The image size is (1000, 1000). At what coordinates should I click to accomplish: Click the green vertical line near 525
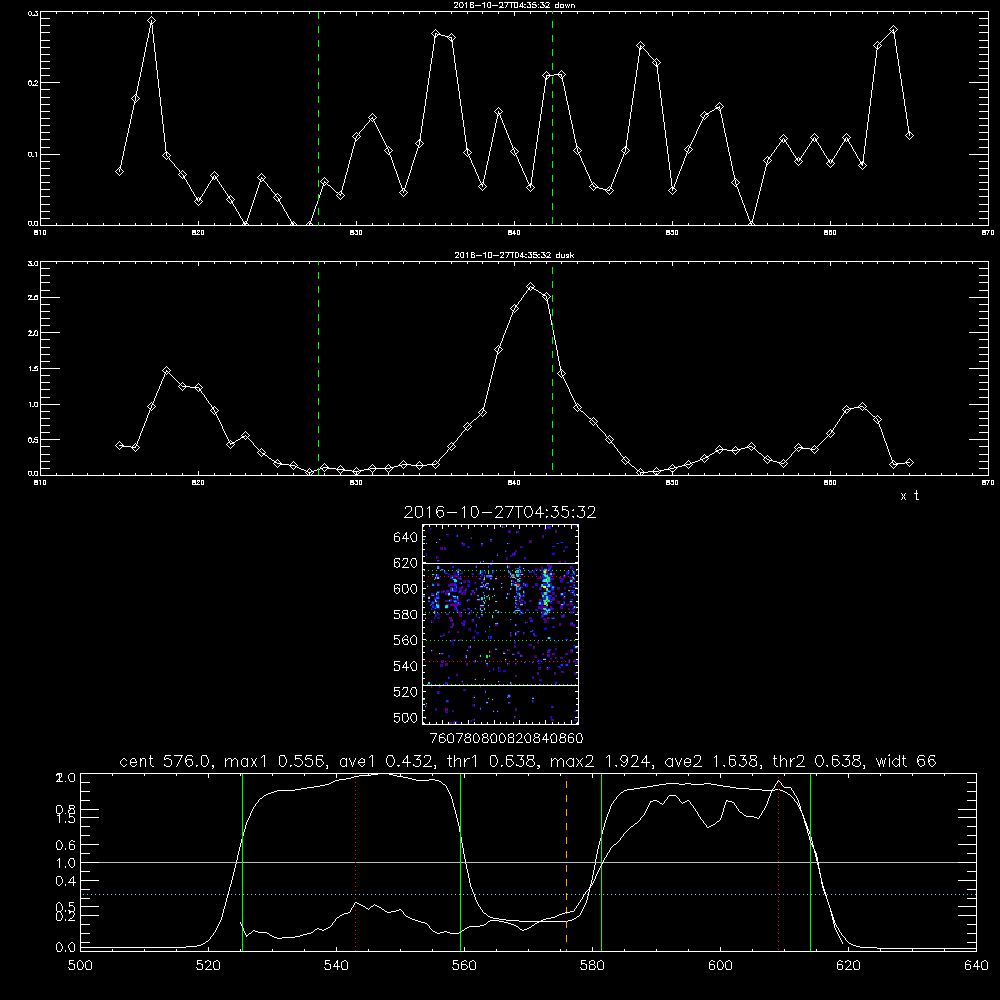pos(242,862)
